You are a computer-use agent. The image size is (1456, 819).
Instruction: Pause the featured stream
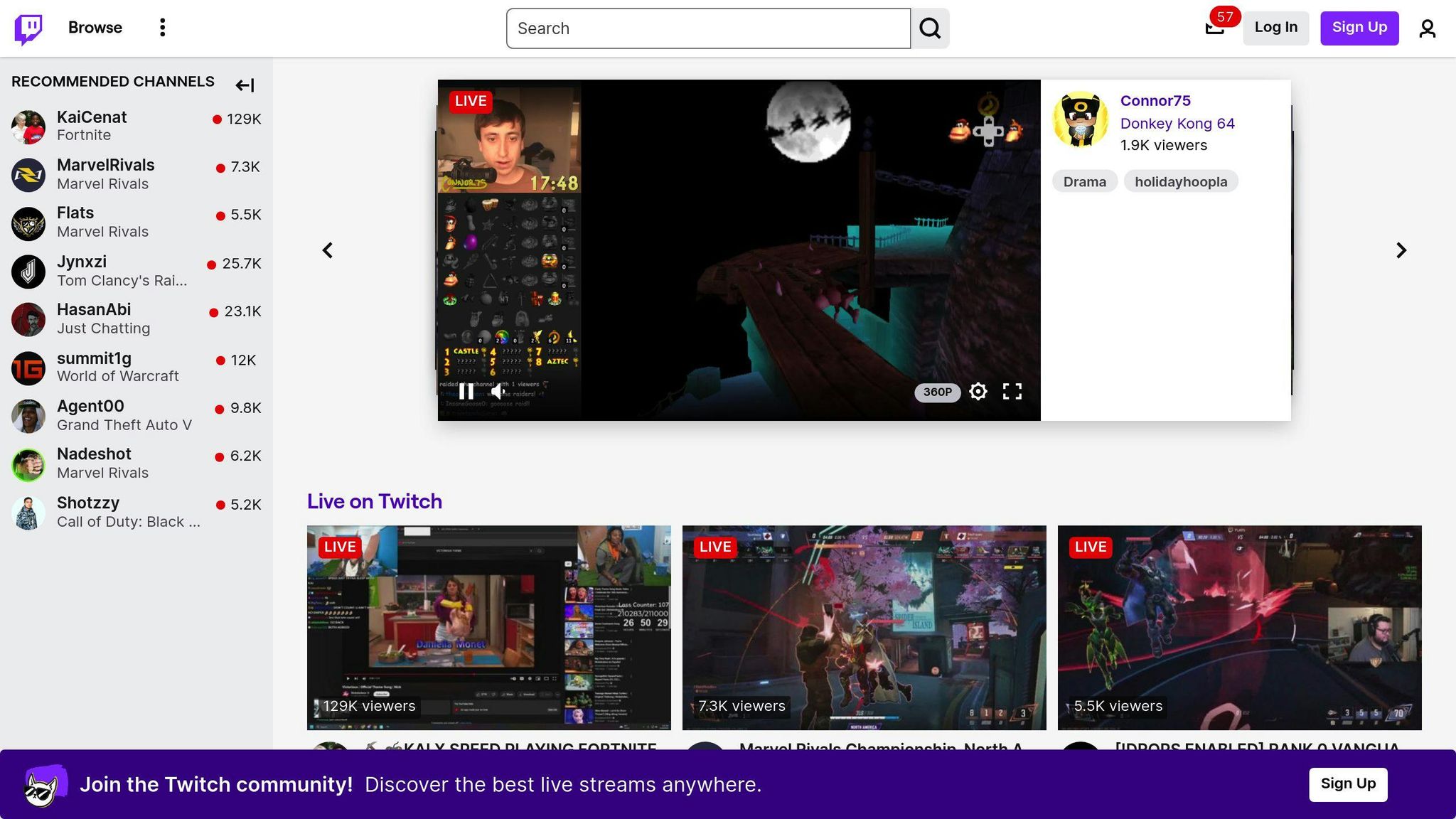point(466,391)
